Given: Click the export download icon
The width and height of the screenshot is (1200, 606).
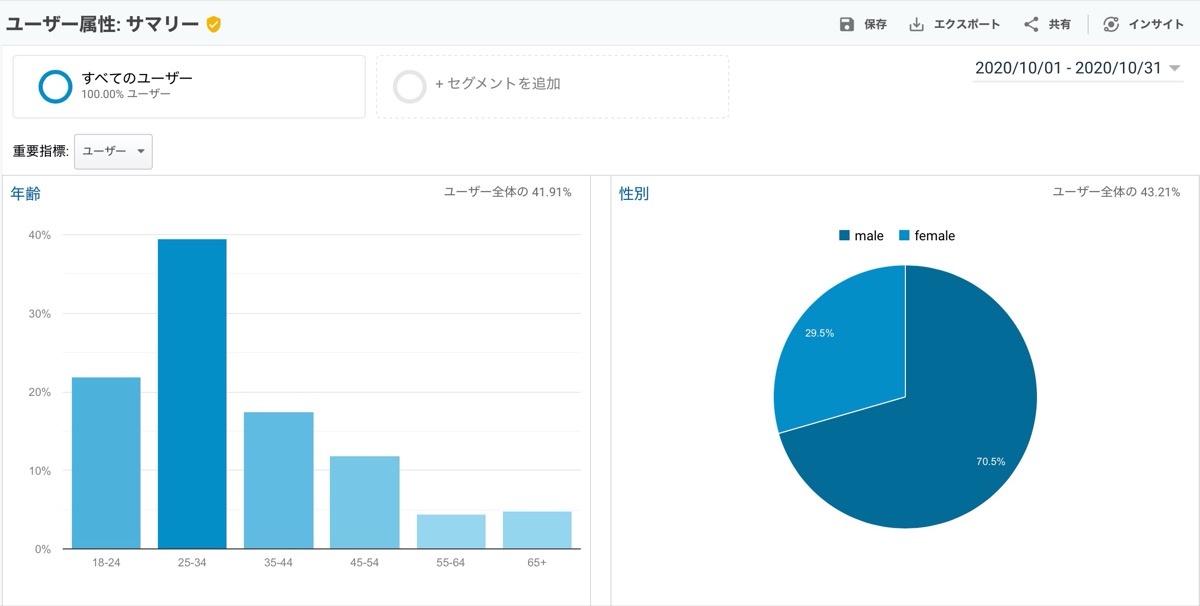Looking at the screenshot, I should [x=916, y=24].
